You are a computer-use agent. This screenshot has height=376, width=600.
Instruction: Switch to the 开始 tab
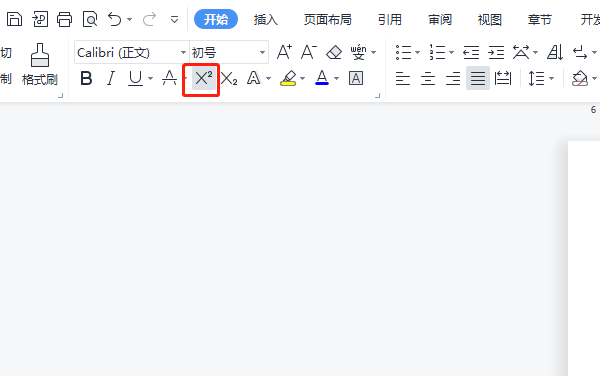point(216,19)
